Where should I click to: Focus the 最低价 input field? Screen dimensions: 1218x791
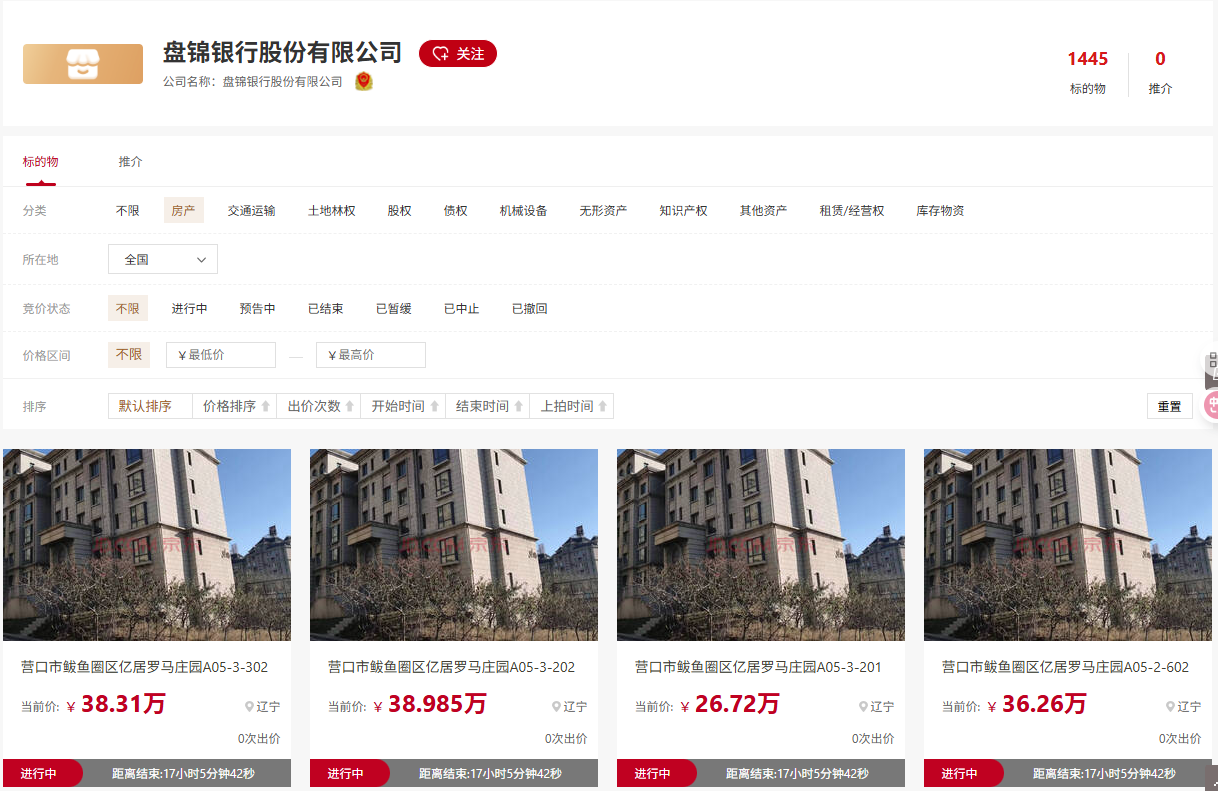click(x=221, y=355)
